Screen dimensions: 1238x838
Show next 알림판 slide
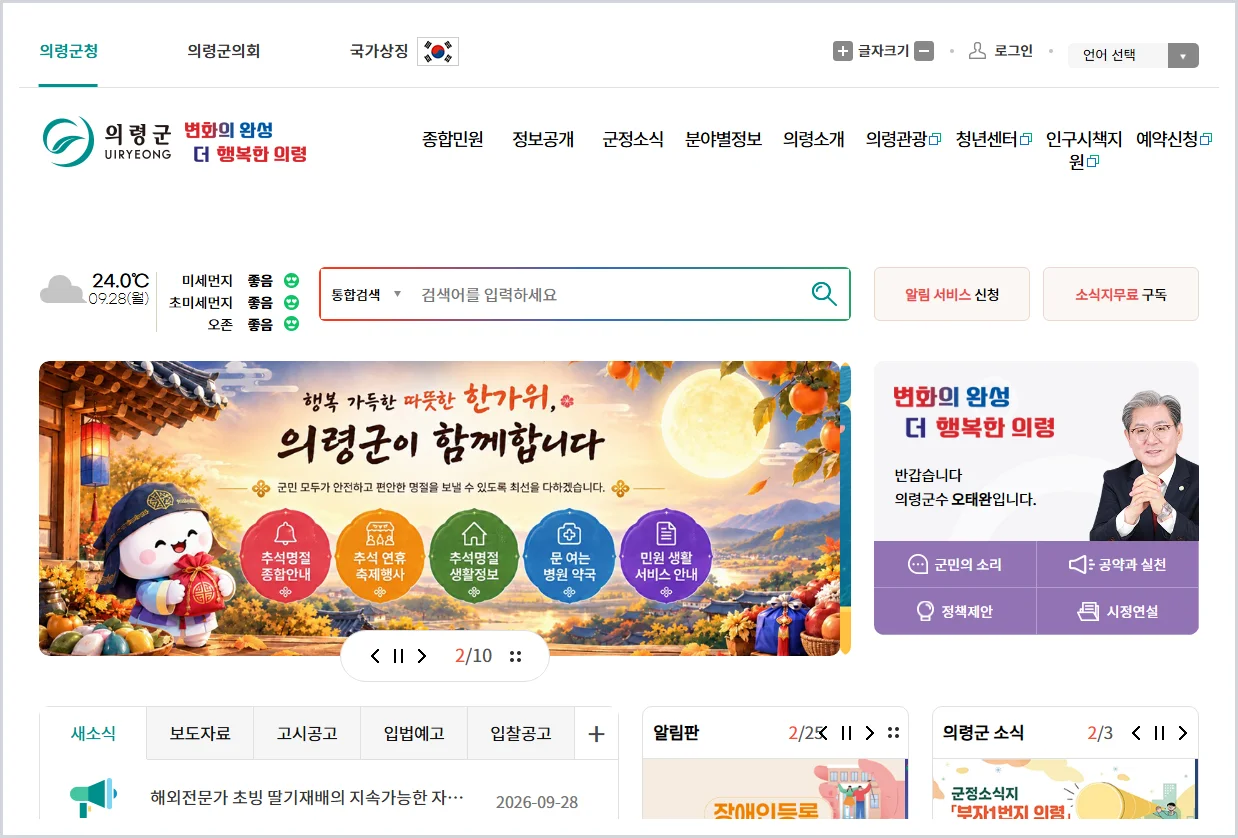869,733
